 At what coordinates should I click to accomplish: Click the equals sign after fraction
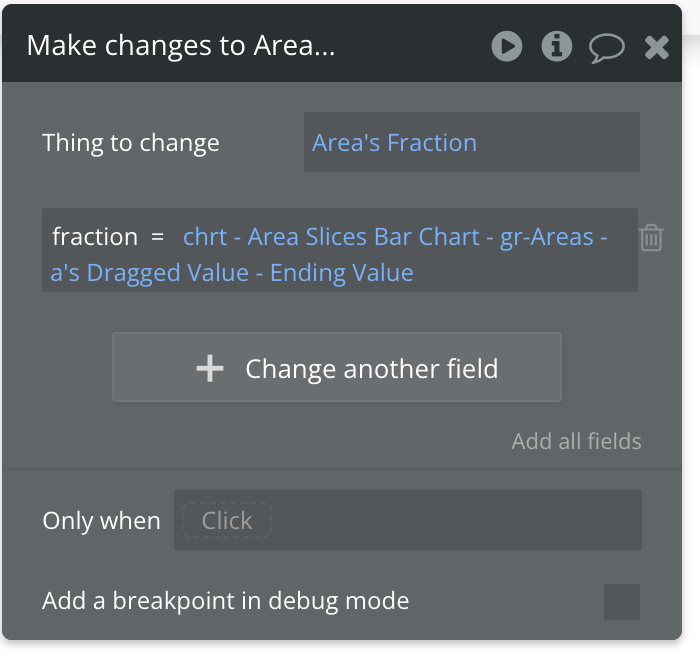(157, 237)
